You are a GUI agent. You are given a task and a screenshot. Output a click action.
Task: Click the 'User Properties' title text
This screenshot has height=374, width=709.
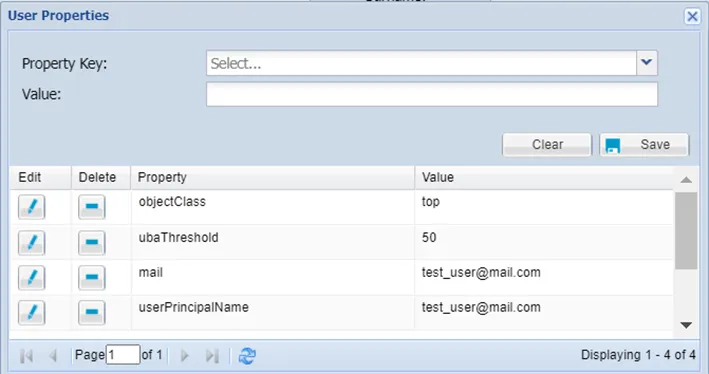58,16
